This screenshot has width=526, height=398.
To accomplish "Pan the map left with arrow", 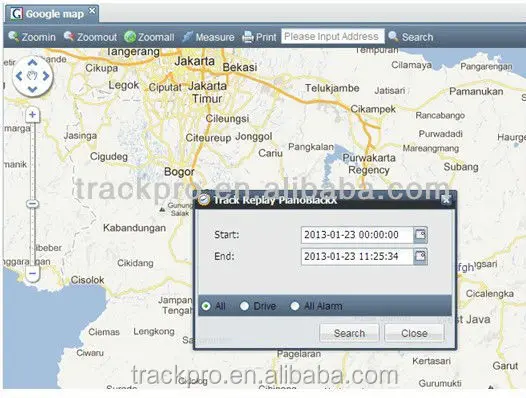I will click(19, 76).
